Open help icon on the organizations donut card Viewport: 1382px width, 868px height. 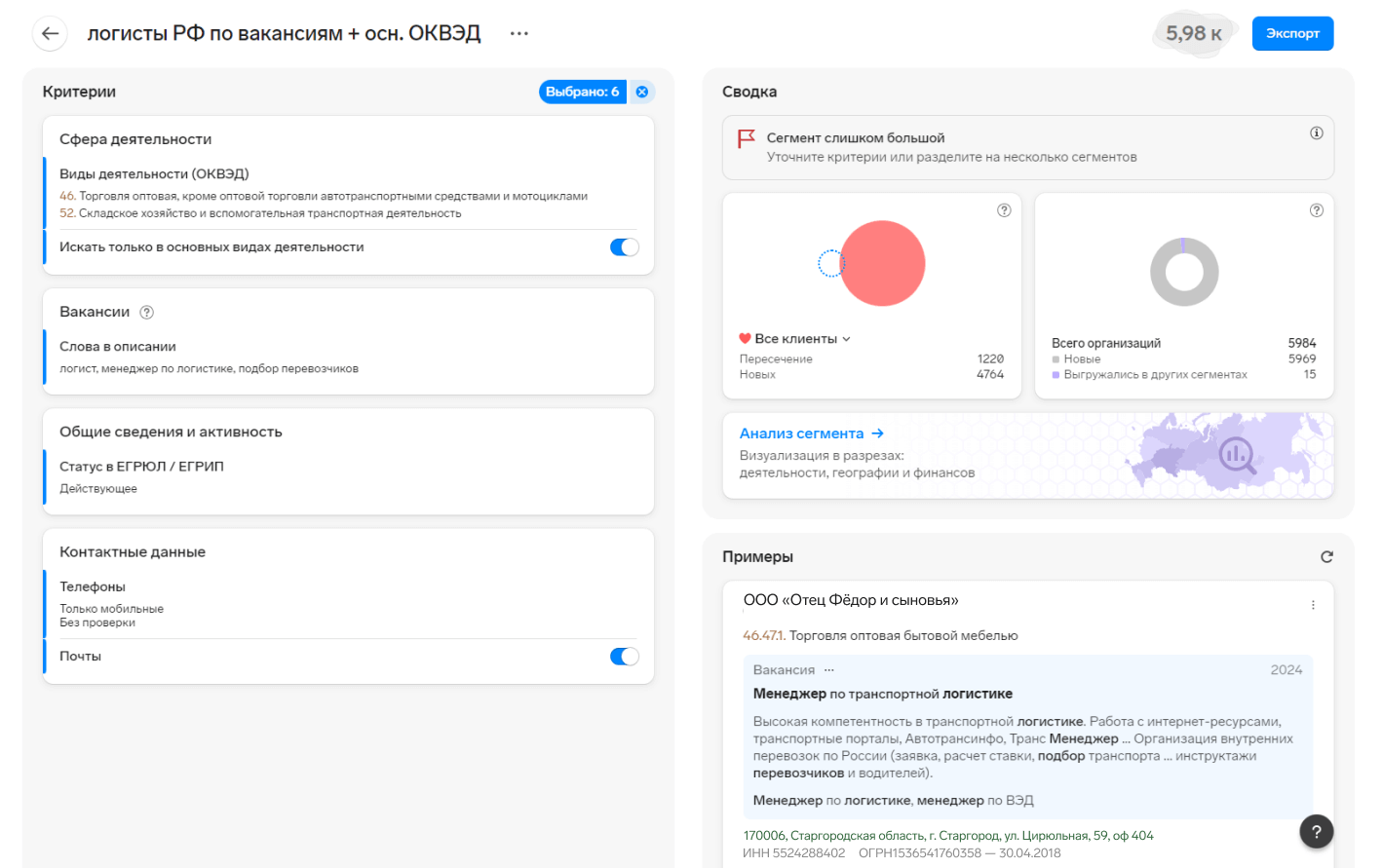[x=1317, y=210]
